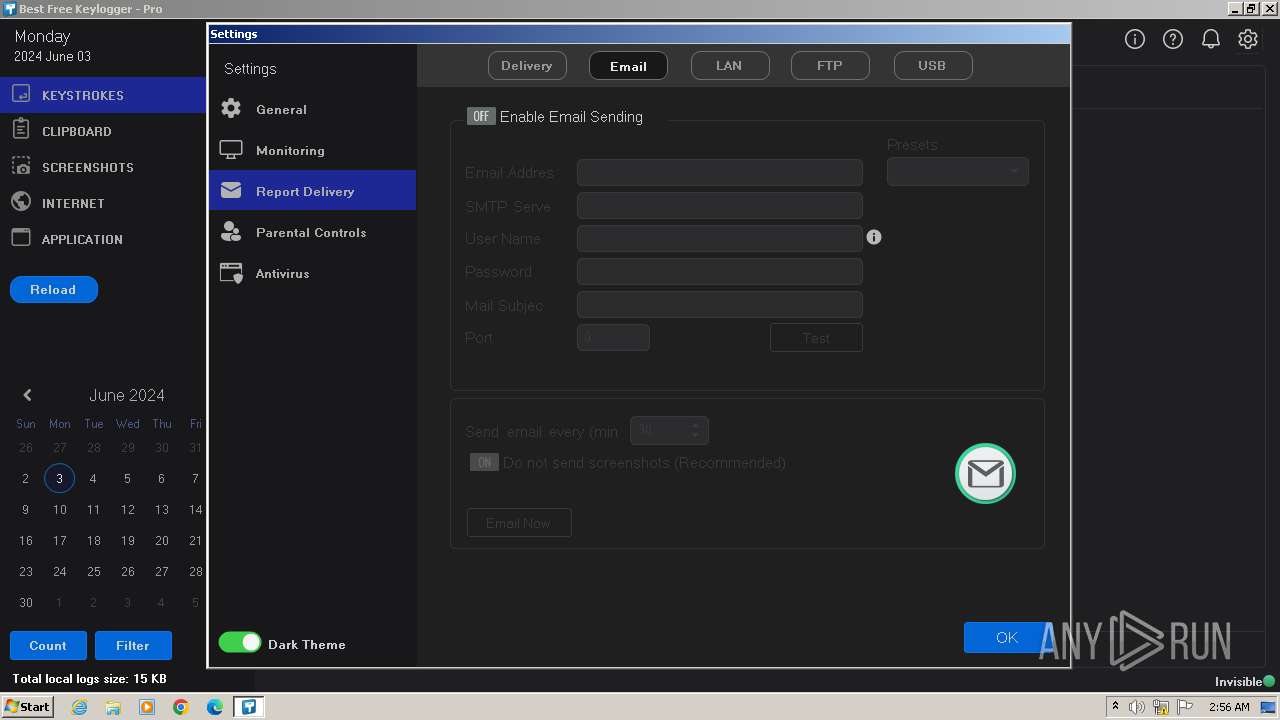Select KEYSTROKES log category label

tap(83, 95)
